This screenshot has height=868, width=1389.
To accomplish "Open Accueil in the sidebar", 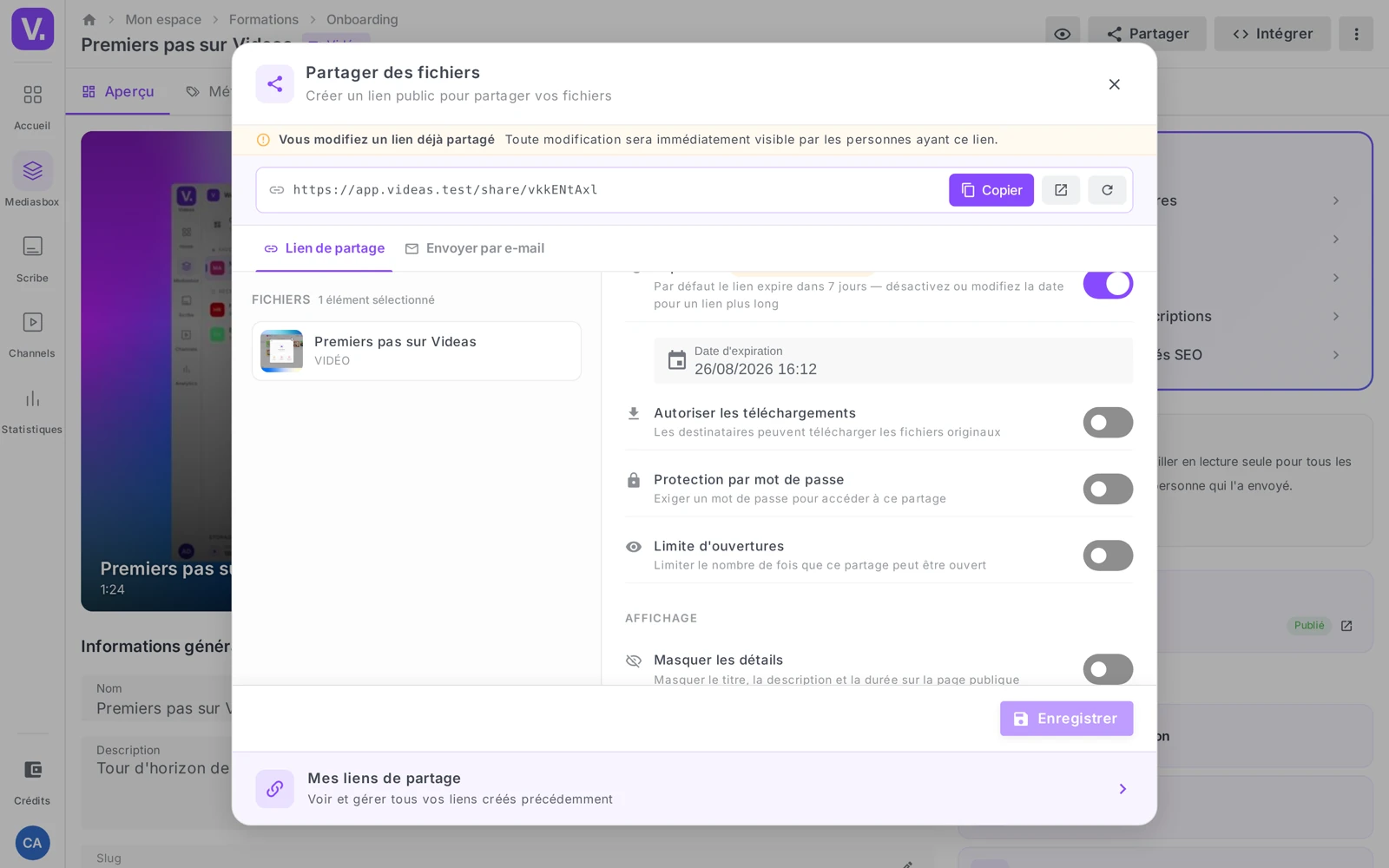I will click(x=32, y=107).
